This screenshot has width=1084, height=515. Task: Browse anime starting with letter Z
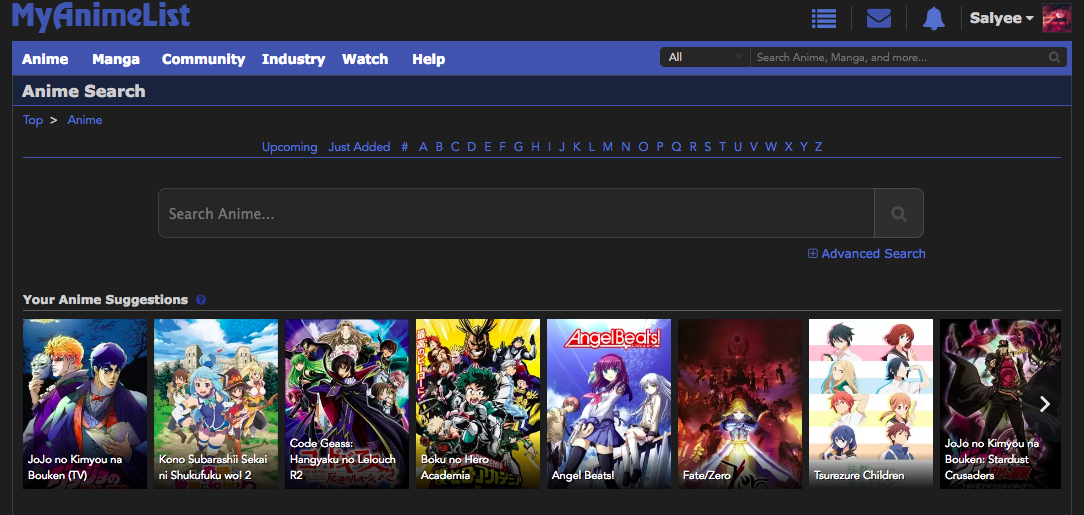point(819,147)
